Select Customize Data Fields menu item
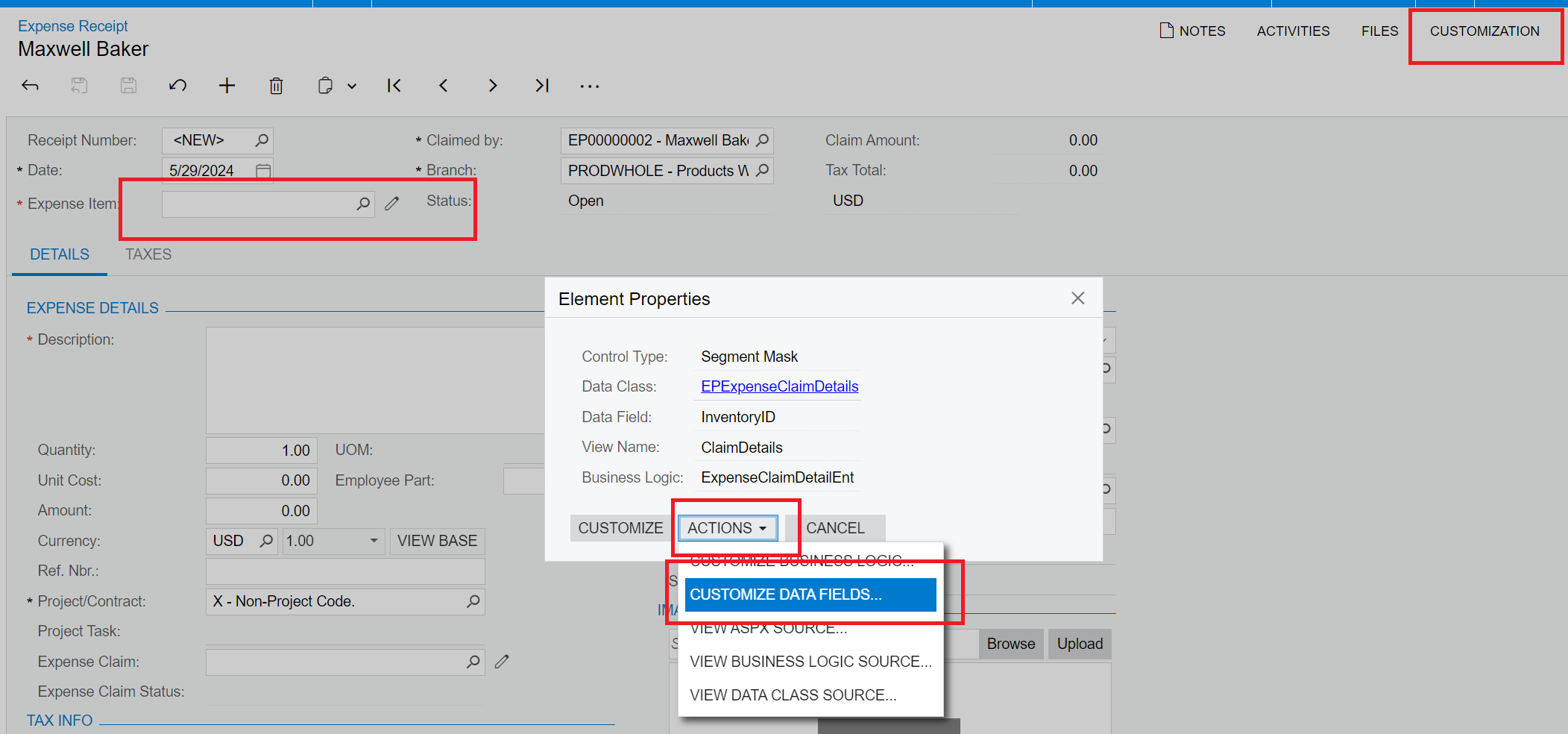The image size is (1568, 734). 810,595
